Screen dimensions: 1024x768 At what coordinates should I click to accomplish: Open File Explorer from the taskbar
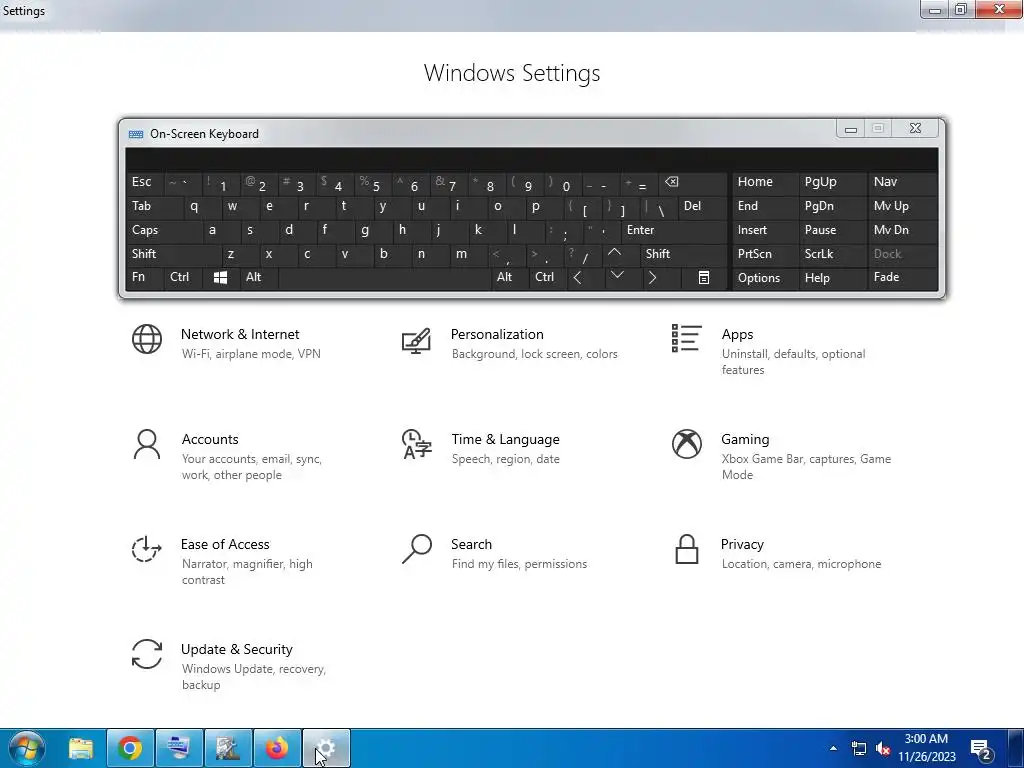click(x=81, y=748)
